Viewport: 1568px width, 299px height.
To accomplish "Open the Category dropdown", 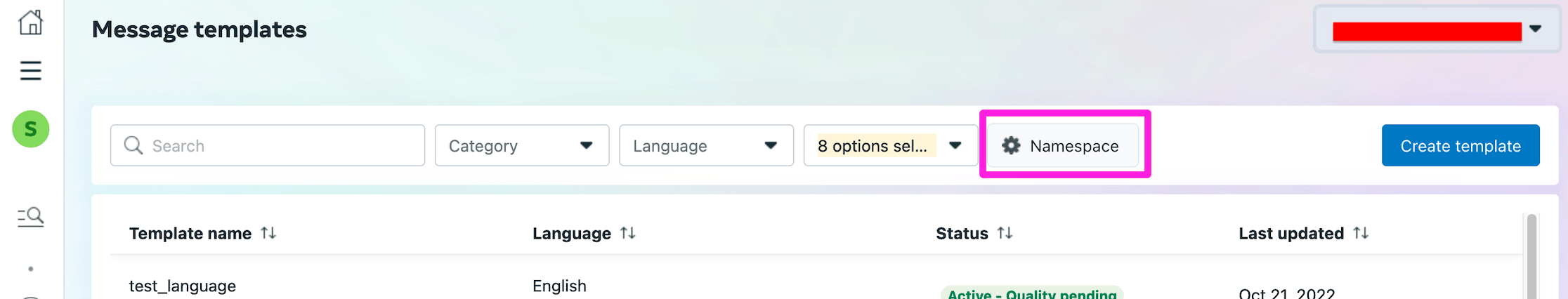I will point(521,145).
